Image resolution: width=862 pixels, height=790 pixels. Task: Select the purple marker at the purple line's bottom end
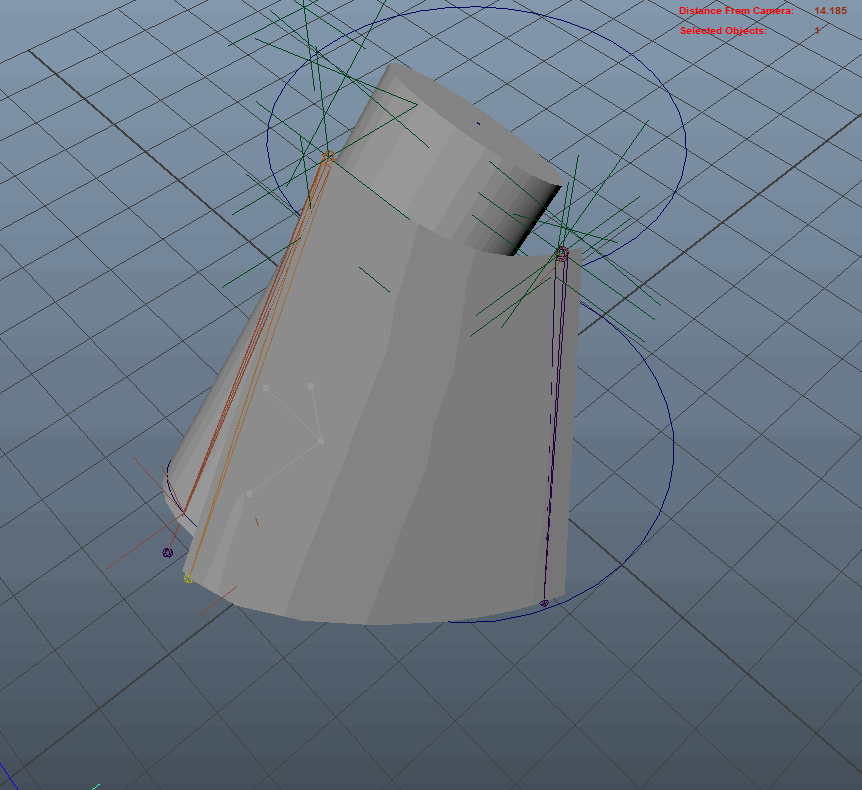[x=544, y=604]
